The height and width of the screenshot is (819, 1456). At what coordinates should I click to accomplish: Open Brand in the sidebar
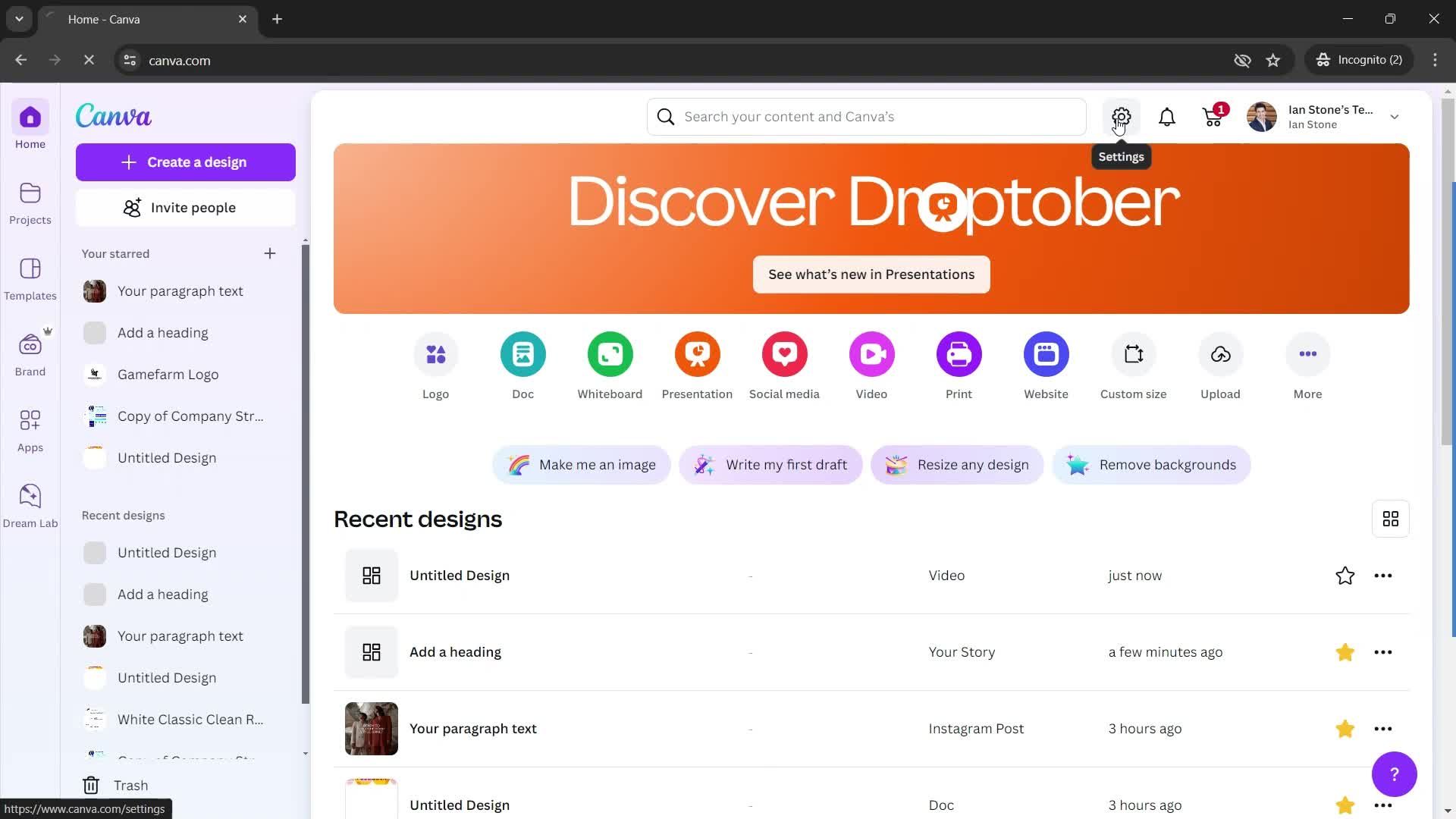[30, 353]
